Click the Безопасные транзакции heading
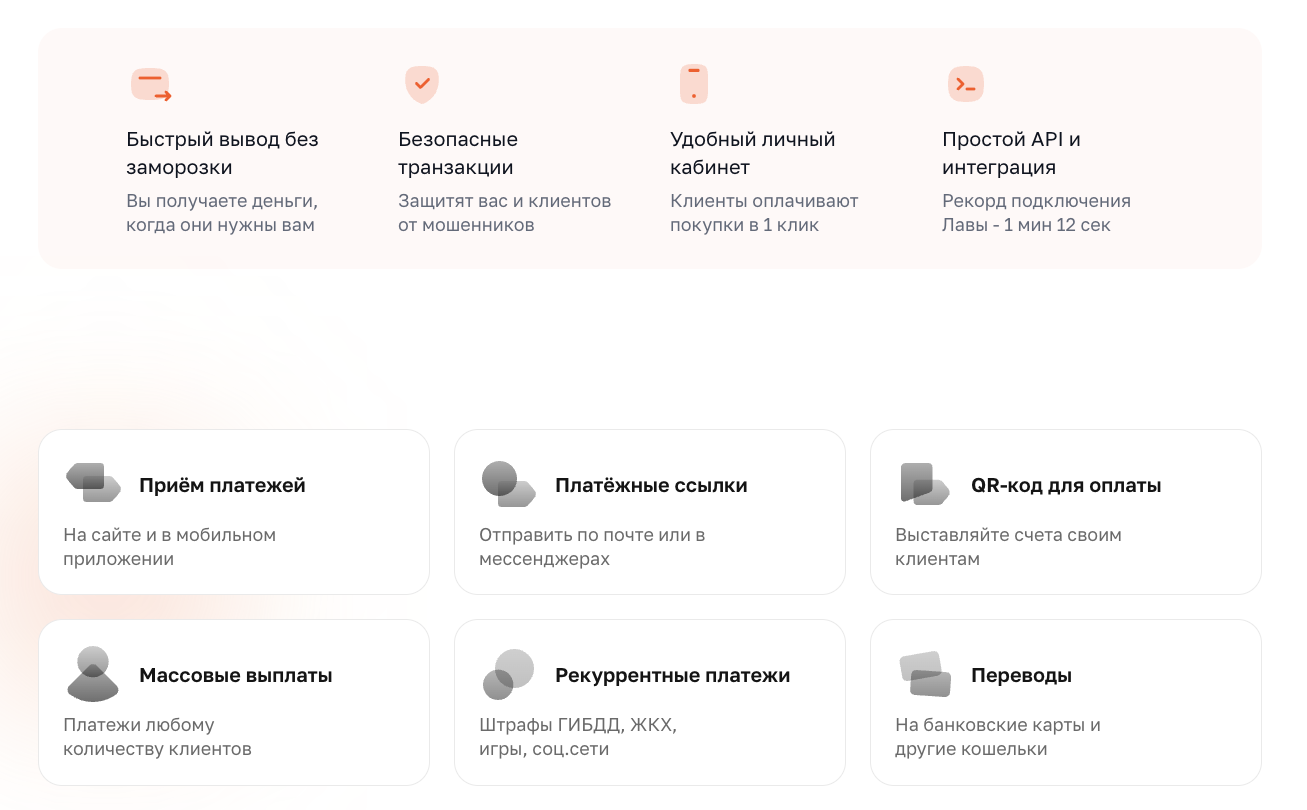Image resolution: width=1307 pixels, height=810 pixels. pyautogui.click(x=458, y=153)
